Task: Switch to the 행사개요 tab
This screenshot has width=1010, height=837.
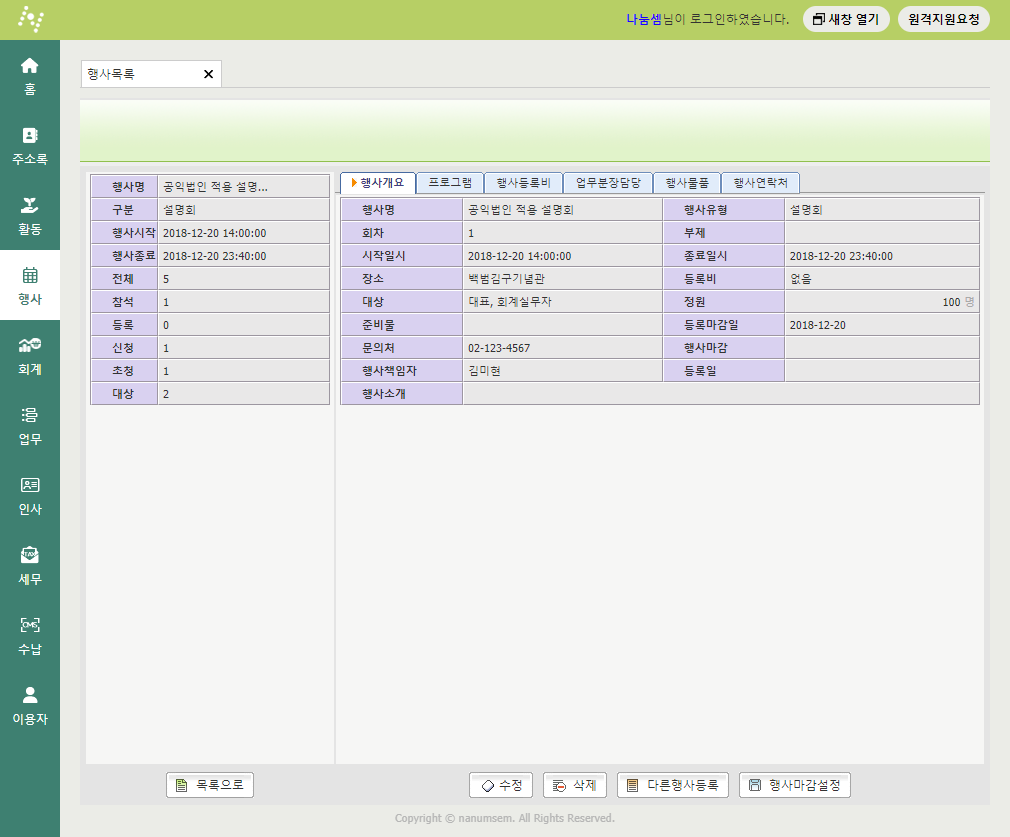Action: click(x=378, y=183)
